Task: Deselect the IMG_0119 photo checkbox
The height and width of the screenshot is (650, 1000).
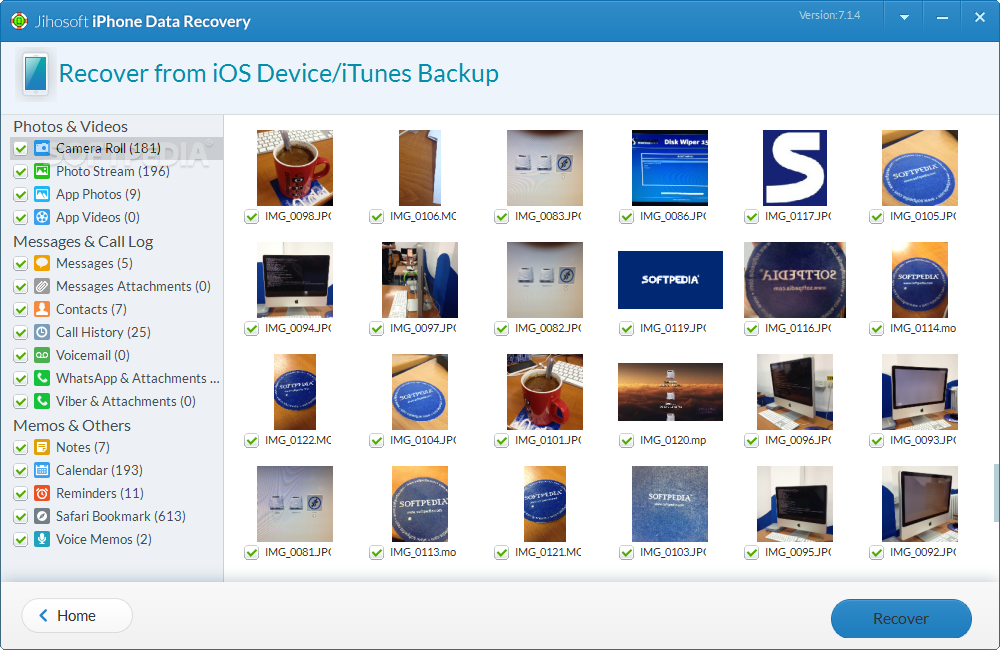Action: [626, 329]
